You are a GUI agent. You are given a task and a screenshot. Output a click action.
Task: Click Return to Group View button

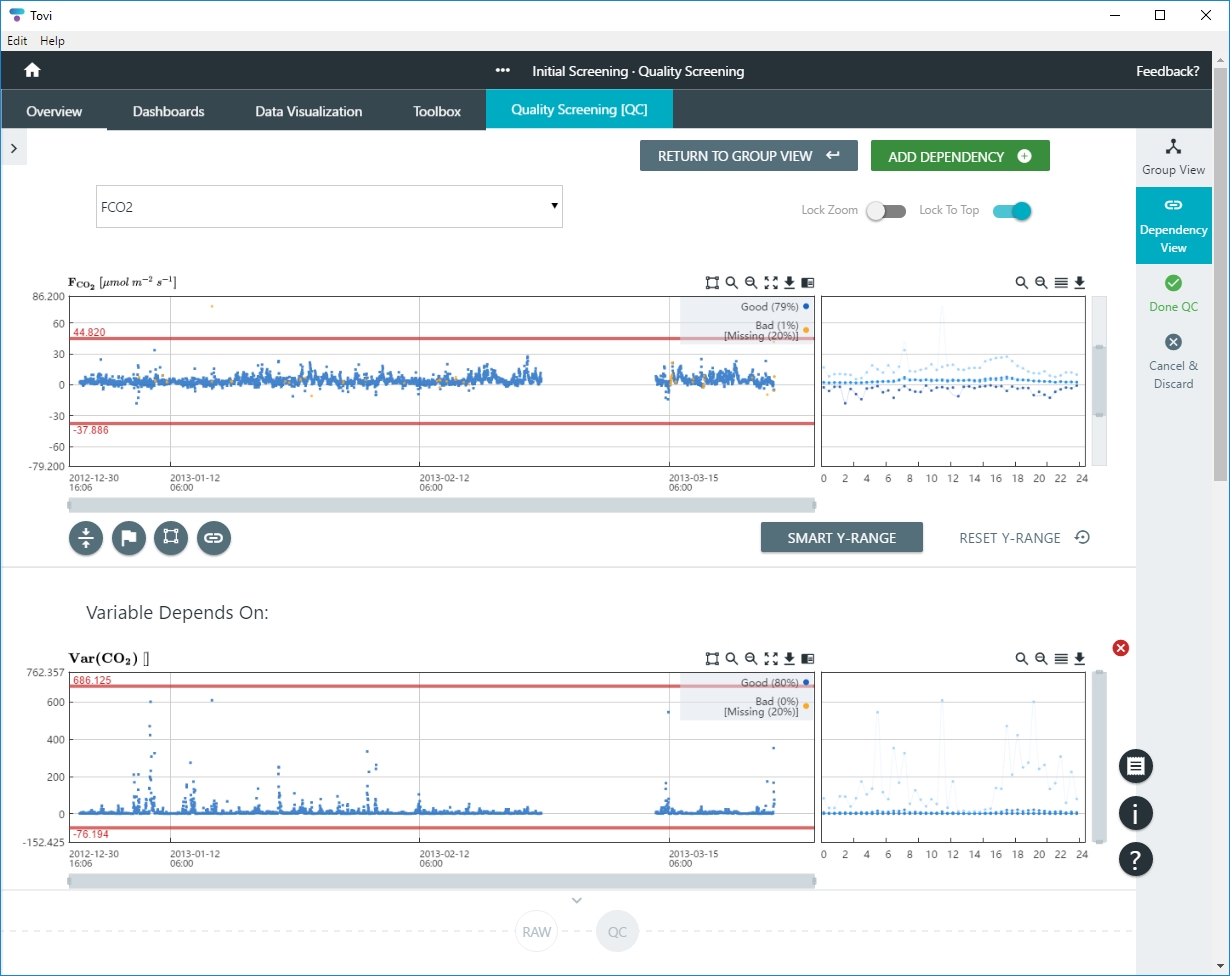[749, 156]
